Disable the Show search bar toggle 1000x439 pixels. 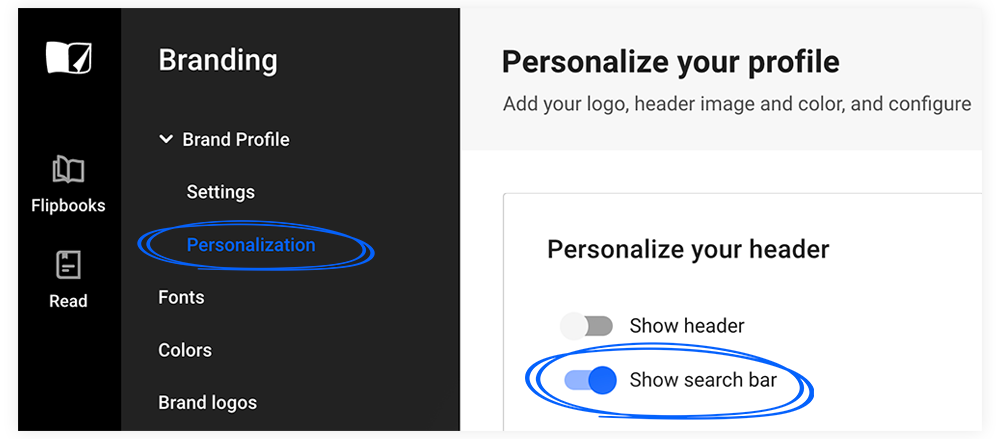[590, 381]
